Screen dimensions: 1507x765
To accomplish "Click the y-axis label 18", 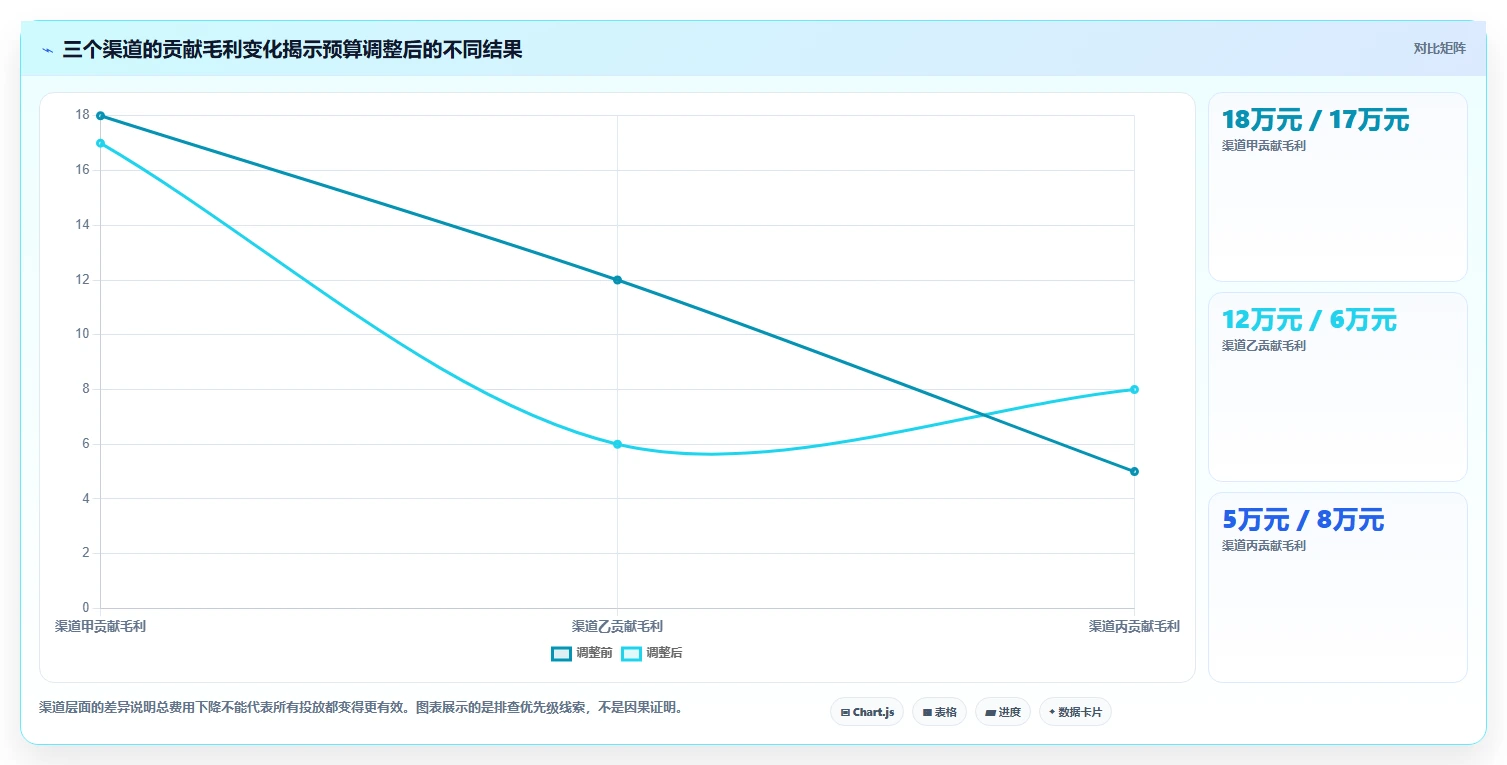I will (83, 115).
